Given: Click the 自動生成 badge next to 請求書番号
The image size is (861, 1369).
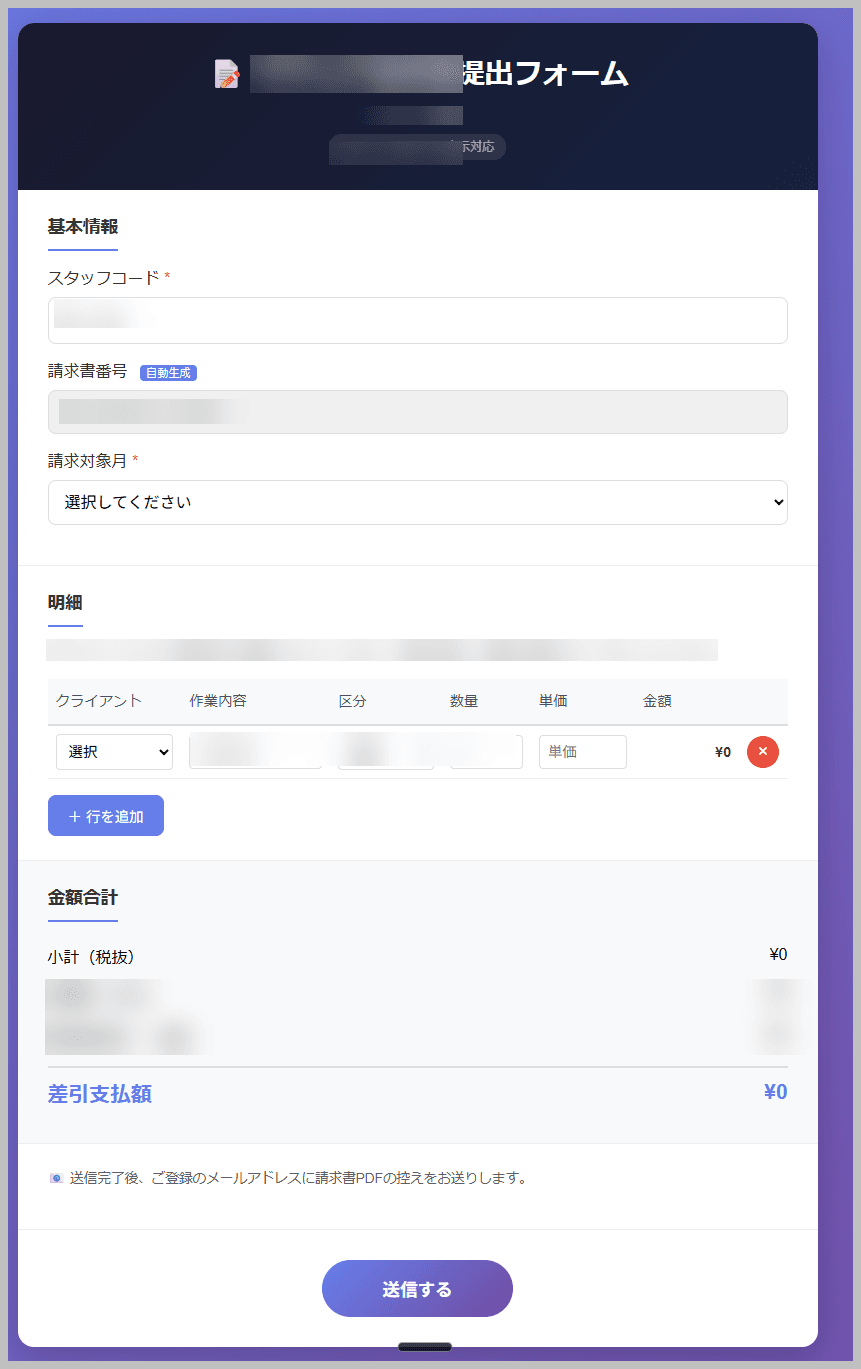Looking at the screenshot, I should point(167,372).
